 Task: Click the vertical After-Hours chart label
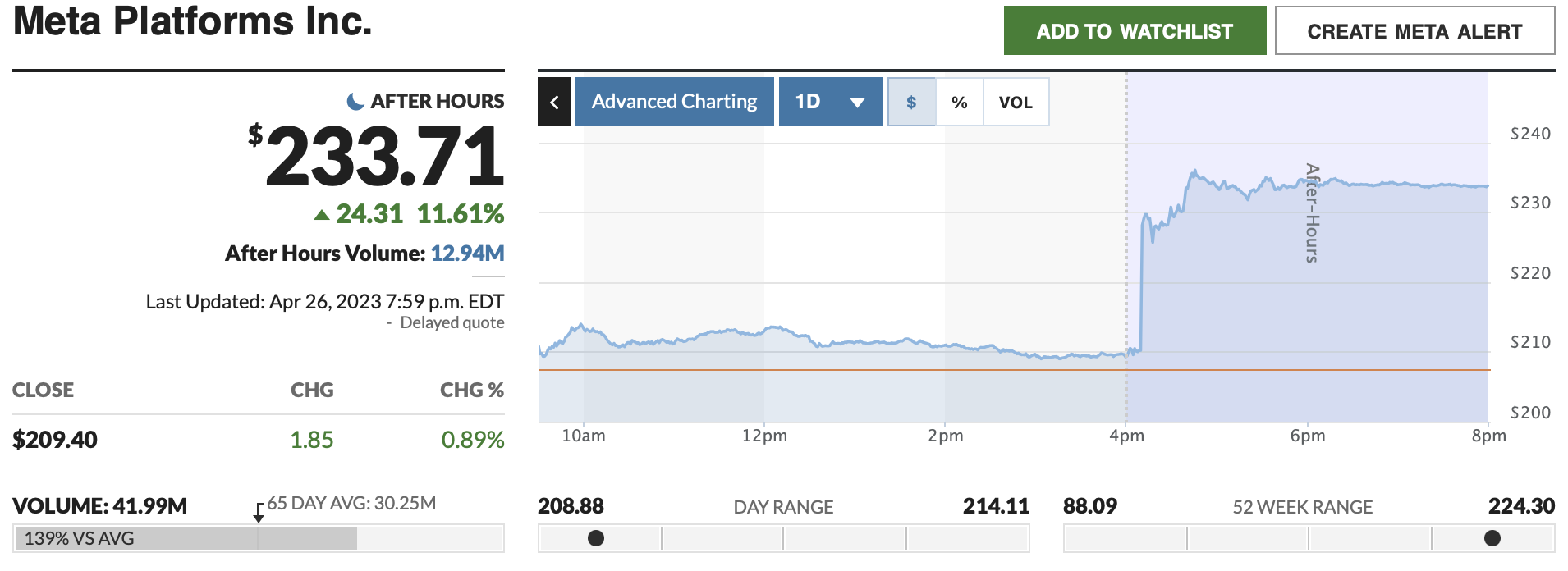[x=1312, y=213]
